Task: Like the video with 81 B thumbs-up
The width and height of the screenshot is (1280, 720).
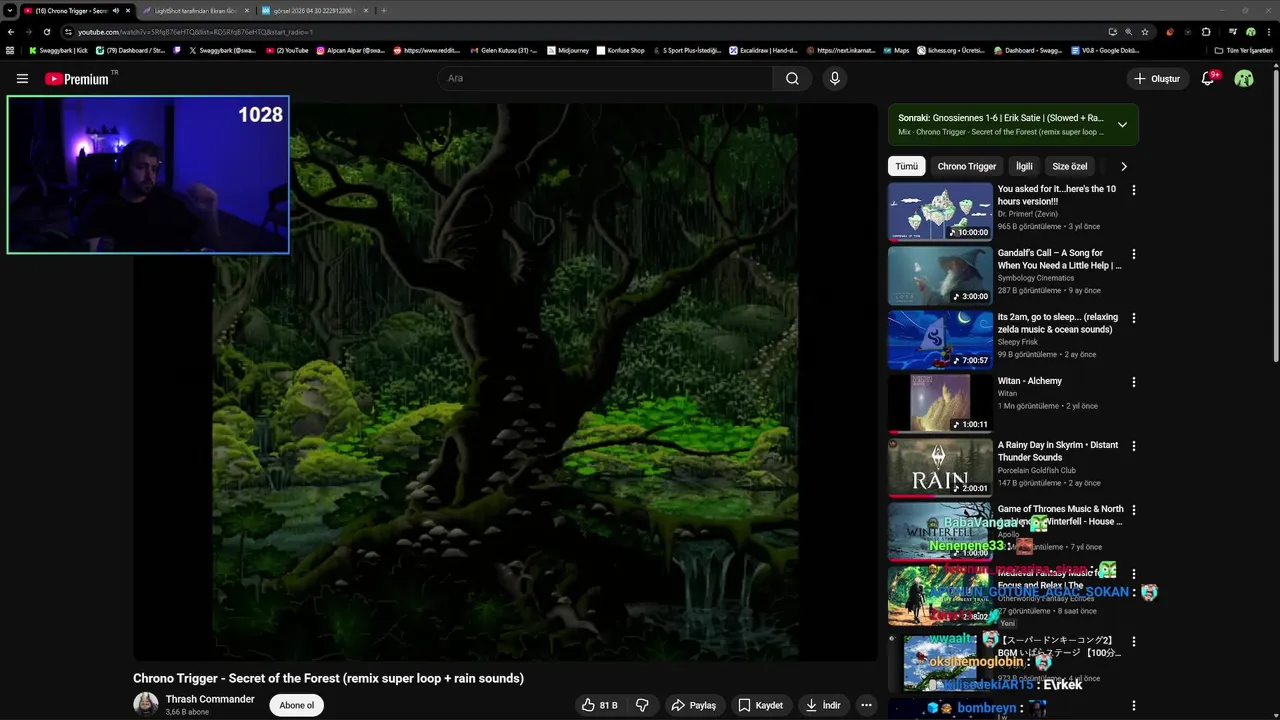Action: 599,705
